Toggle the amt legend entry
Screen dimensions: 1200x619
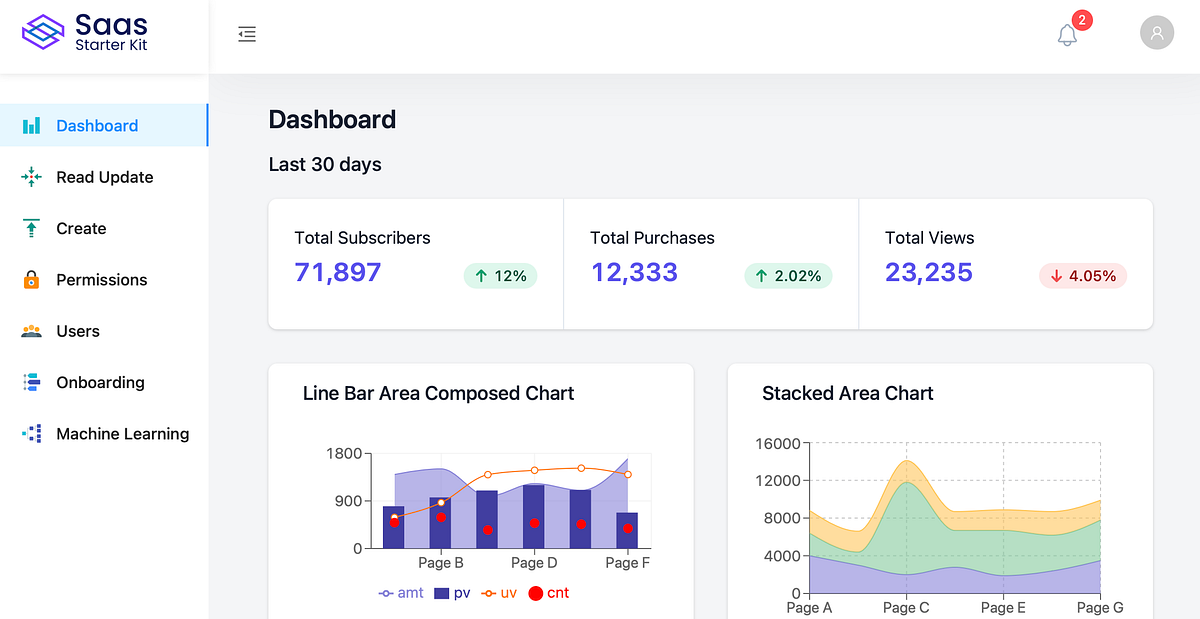(400, 592)
